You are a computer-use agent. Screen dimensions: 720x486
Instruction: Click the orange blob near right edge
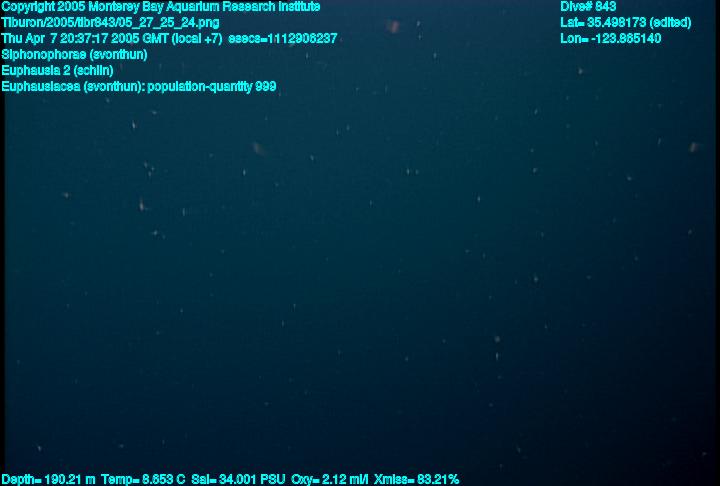click(x=694, y=147)
